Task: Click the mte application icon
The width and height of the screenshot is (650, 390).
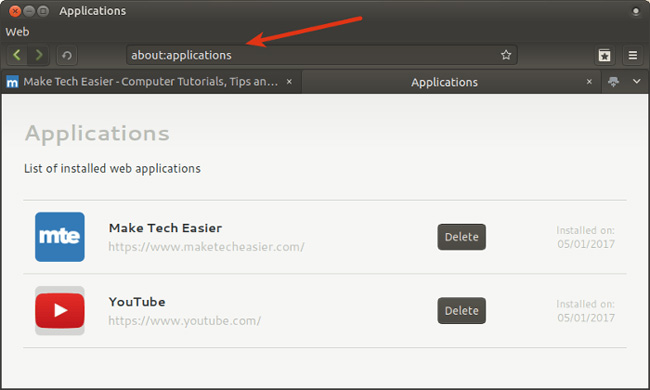Action: 60,237
